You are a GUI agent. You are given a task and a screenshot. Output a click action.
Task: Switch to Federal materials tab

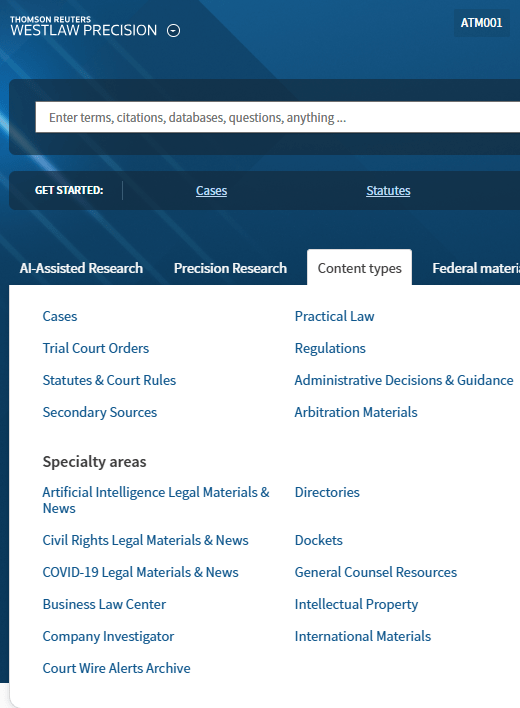476,268
